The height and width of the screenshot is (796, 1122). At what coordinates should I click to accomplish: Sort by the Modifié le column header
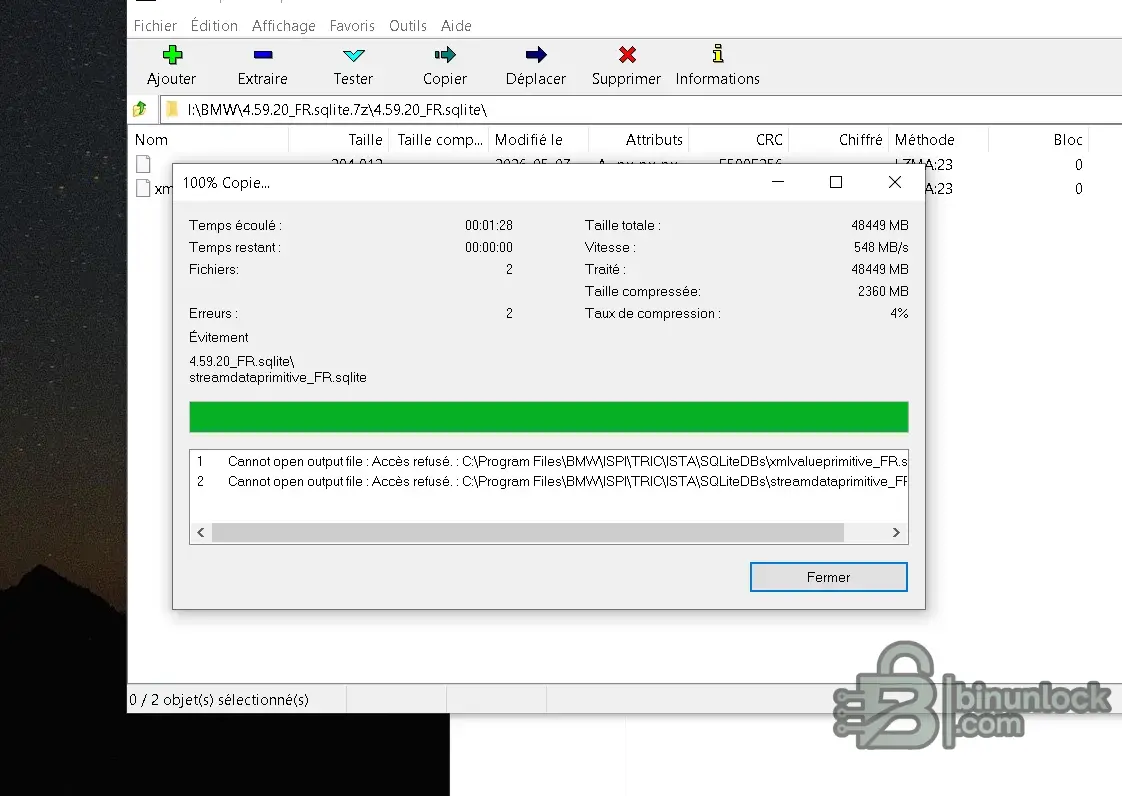(x=539, y=140)
